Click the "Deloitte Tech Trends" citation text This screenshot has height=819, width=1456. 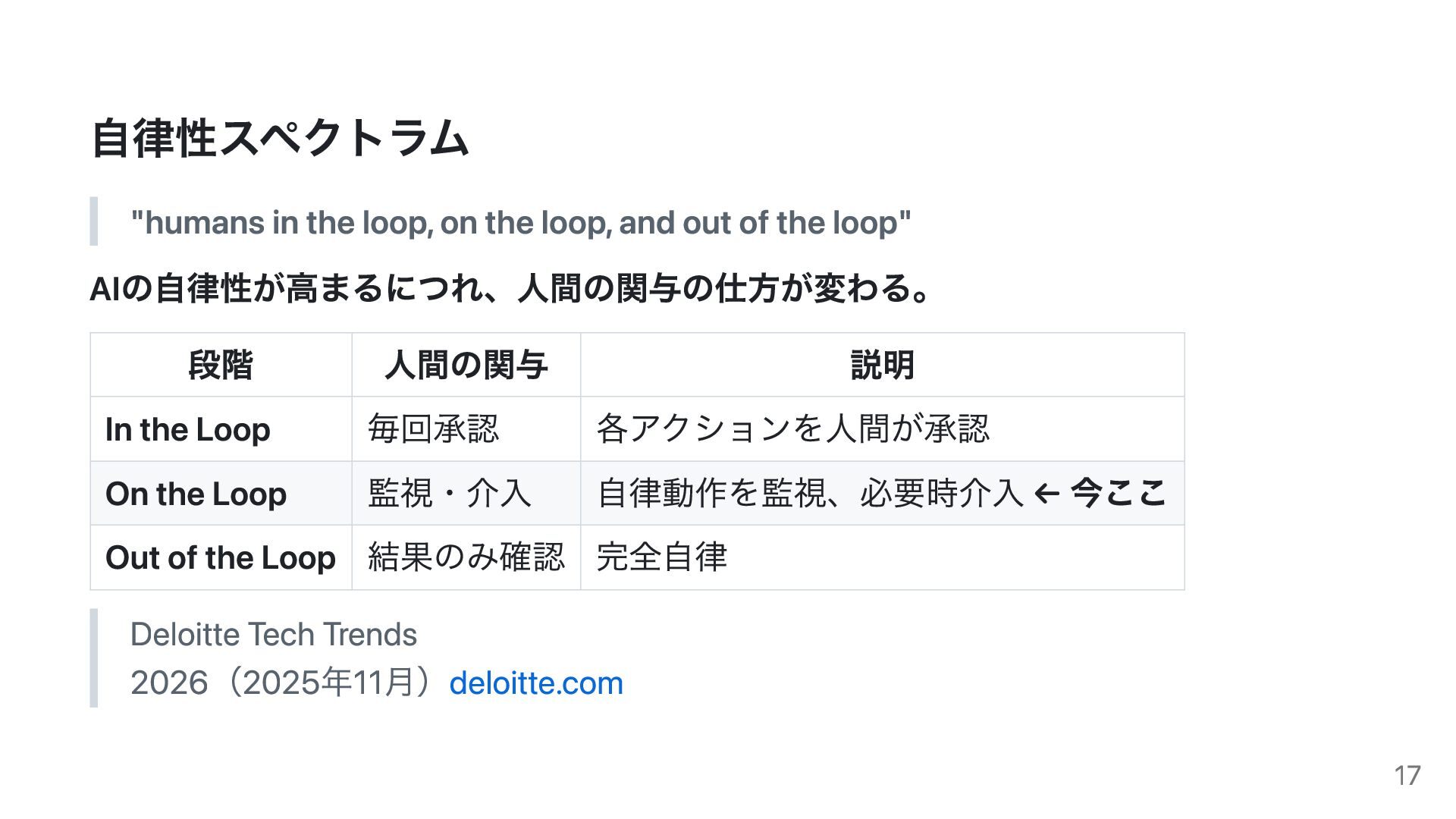pyautogui.click(x=273, y=635)
